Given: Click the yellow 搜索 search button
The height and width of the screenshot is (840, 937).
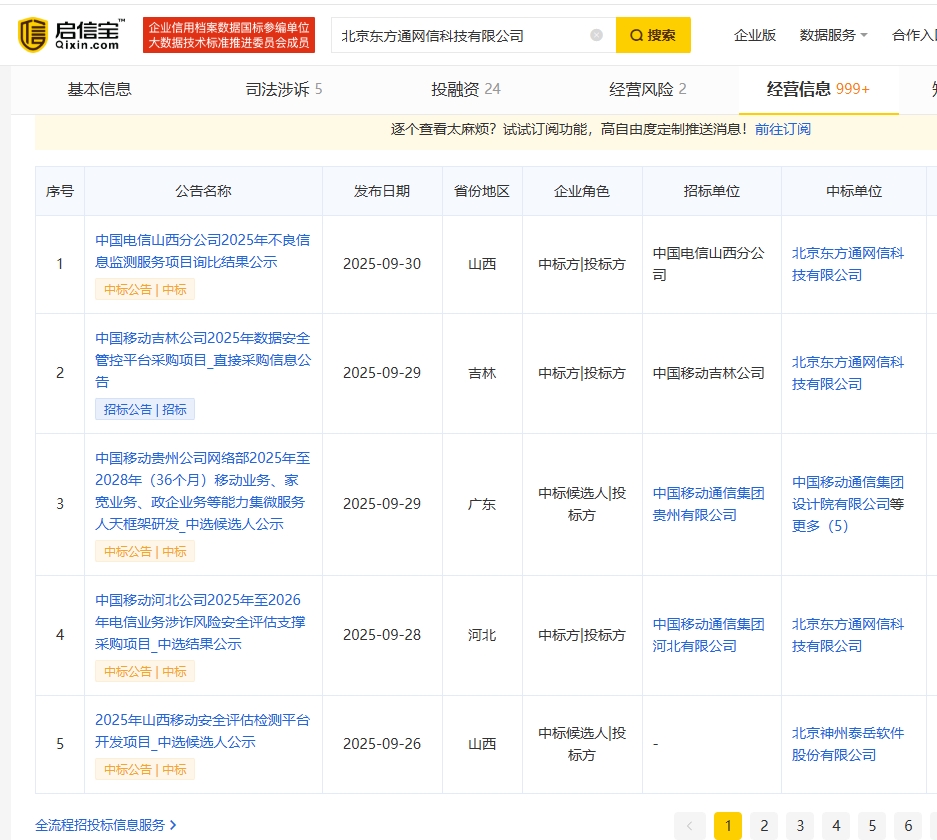Looking at the screenshot, I should 653,35.
